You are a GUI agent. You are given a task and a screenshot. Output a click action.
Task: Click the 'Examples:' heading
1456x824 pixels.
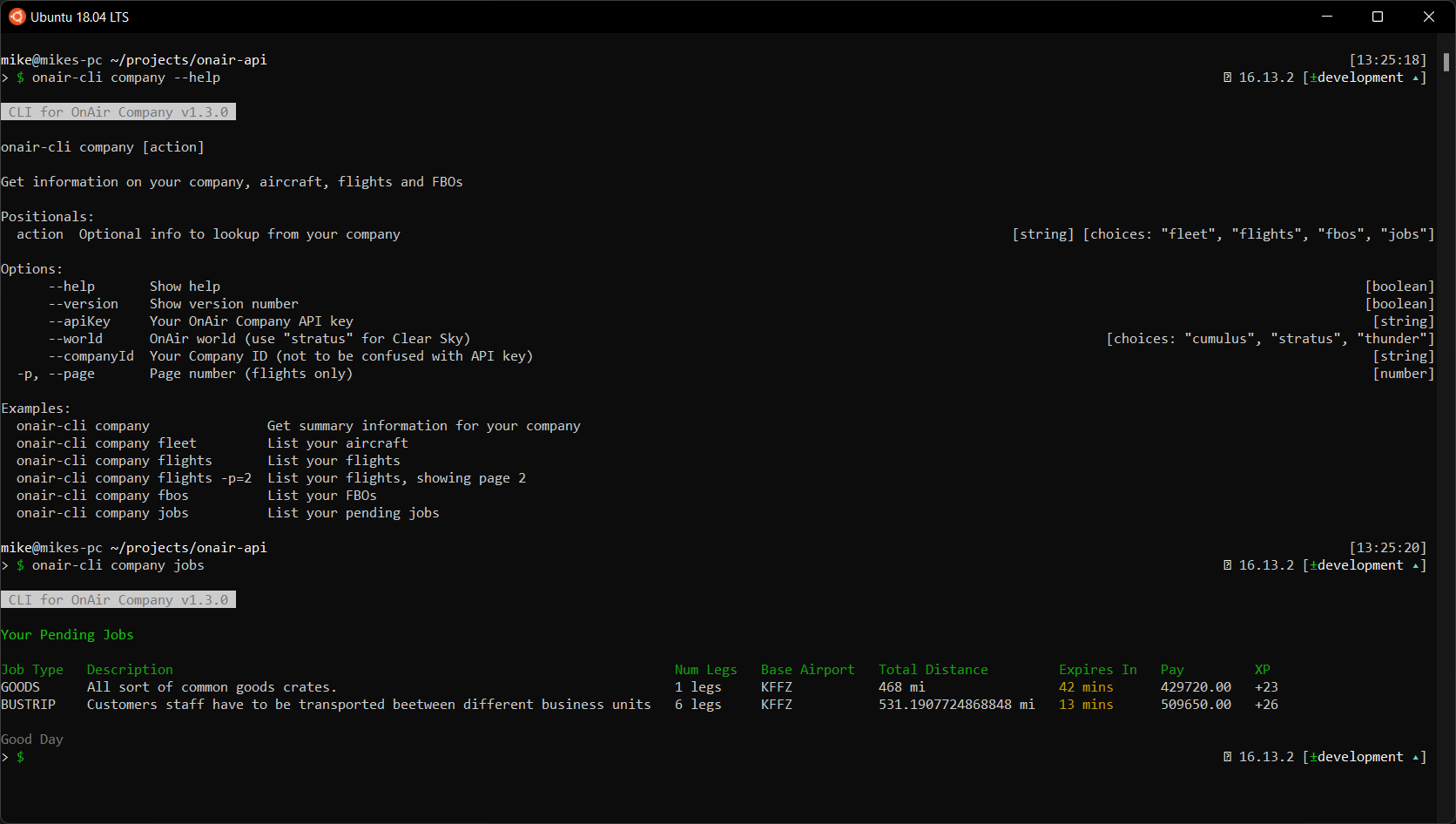click(x=36, y=409)
